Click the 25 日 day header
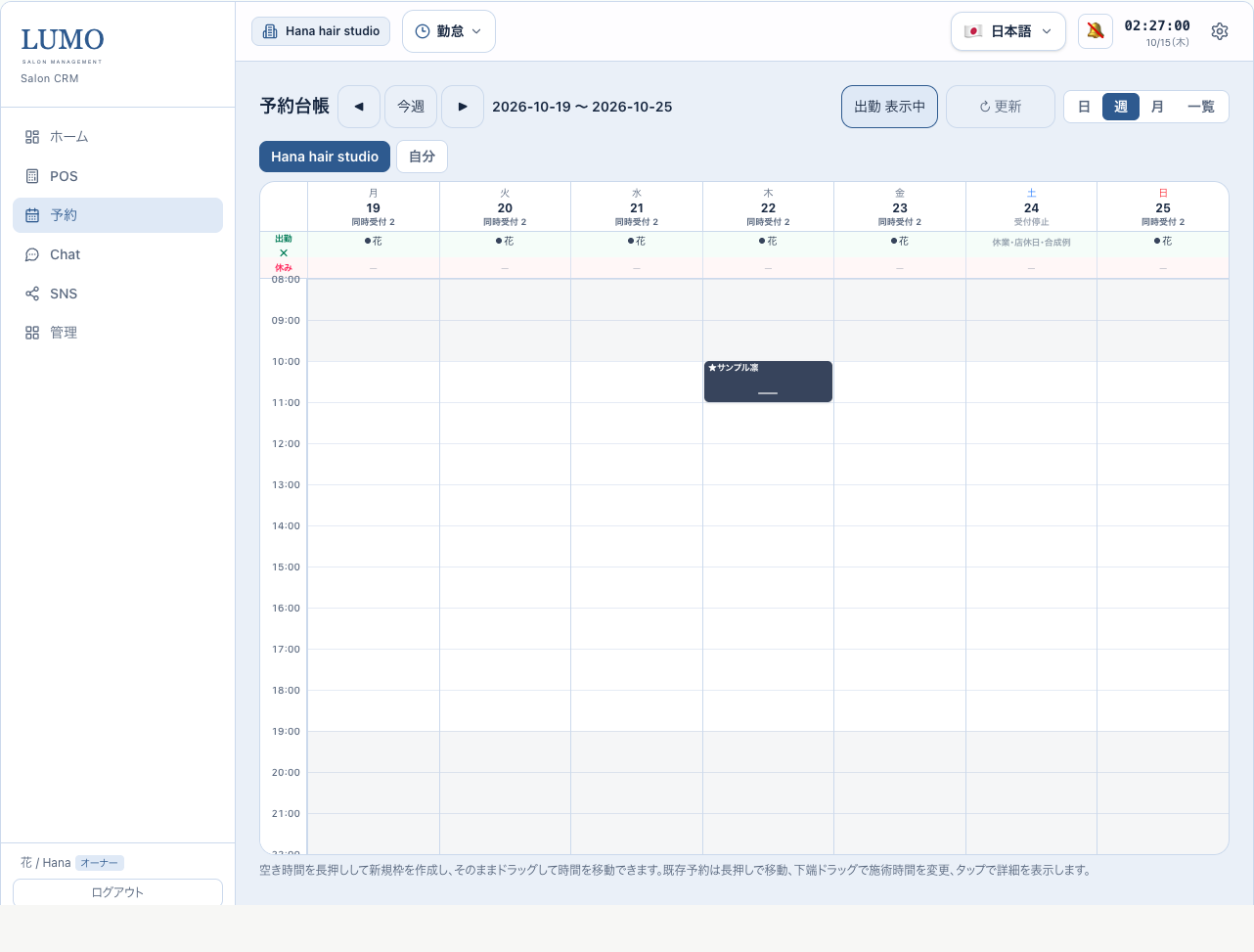 [1163, 206]
